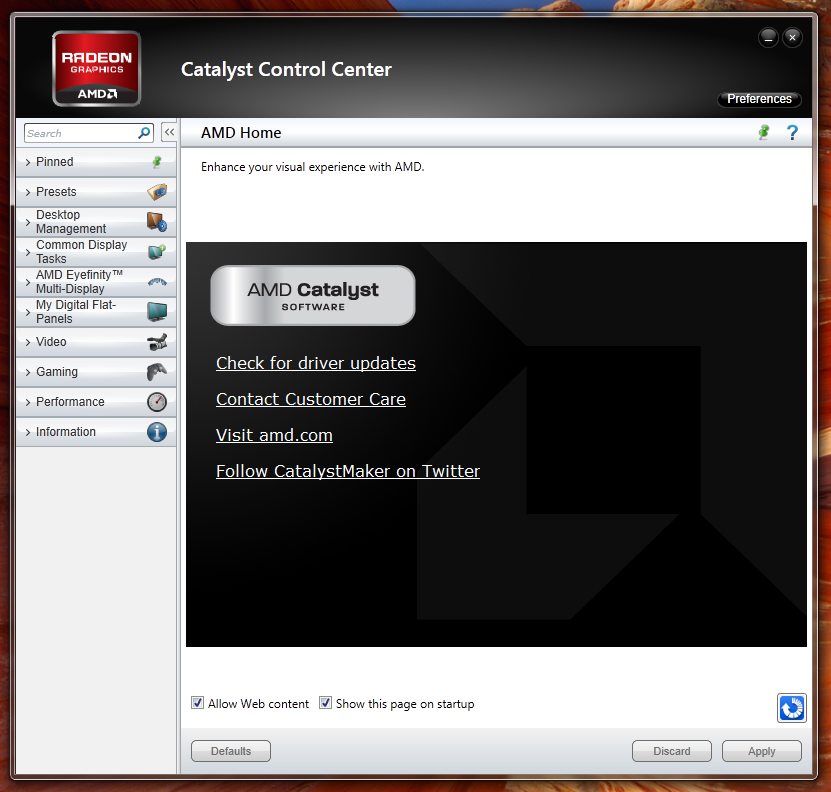831x792 pixels.
Task: Focus the Search input field
Action: point(80,133)
